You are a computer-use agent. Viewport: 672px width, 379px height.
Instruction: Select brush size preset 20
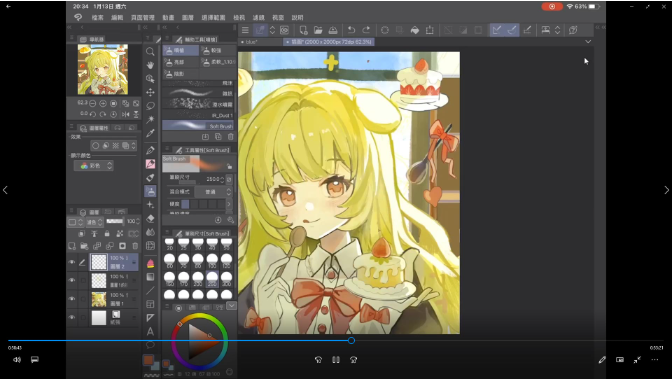[170, 244]
